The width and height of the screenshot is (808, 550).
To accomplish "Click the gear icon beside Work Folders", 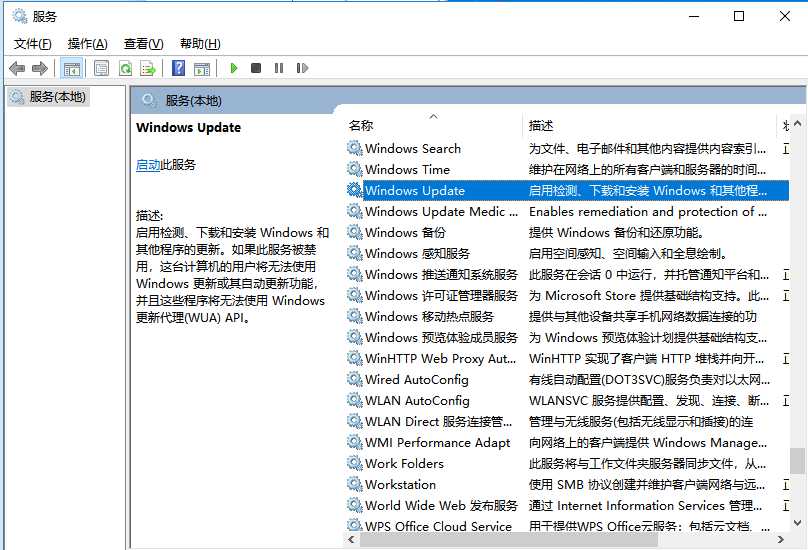I will pyautogui.click(x=355, y=463).
